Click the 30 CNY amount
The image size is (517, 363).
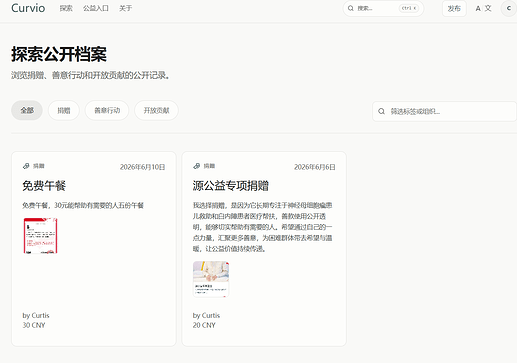tap(34, 325)
